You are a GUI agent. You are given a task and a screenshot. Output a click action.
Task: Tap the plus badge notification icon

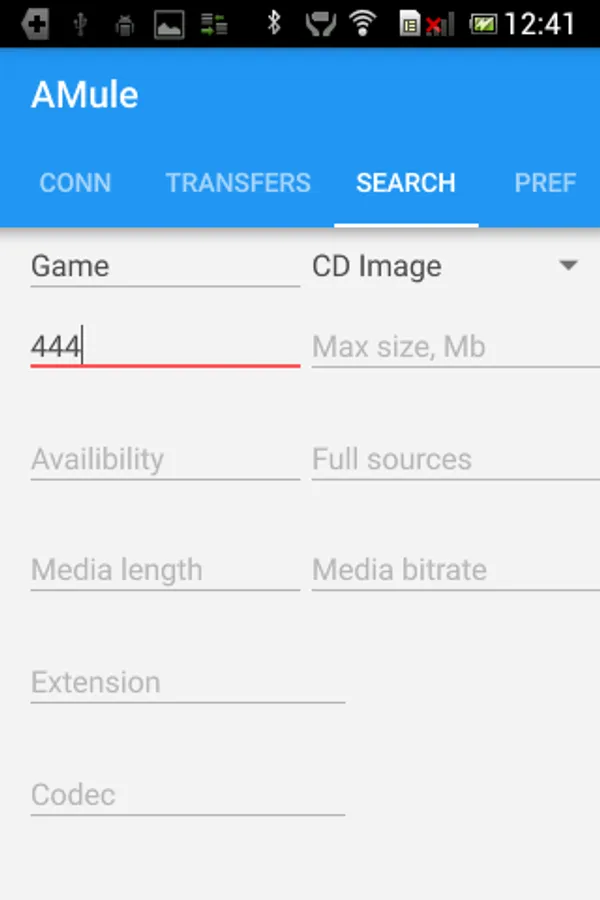(35, 25)
